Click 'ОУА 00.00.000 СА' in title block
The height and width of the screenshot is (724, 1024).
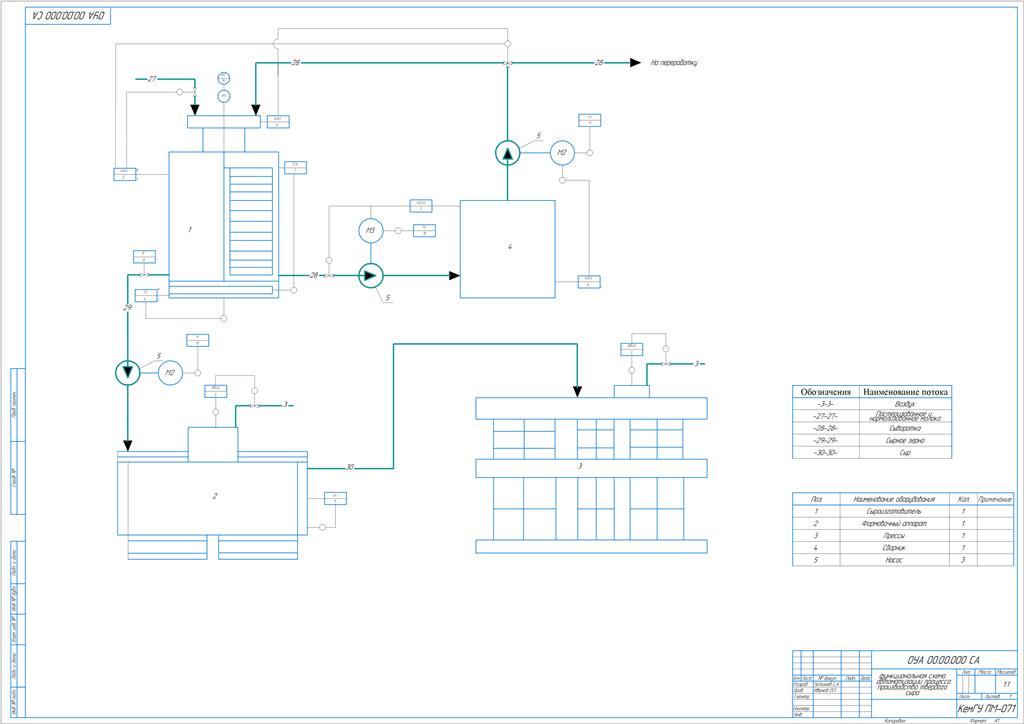click(x=944, y=660)
